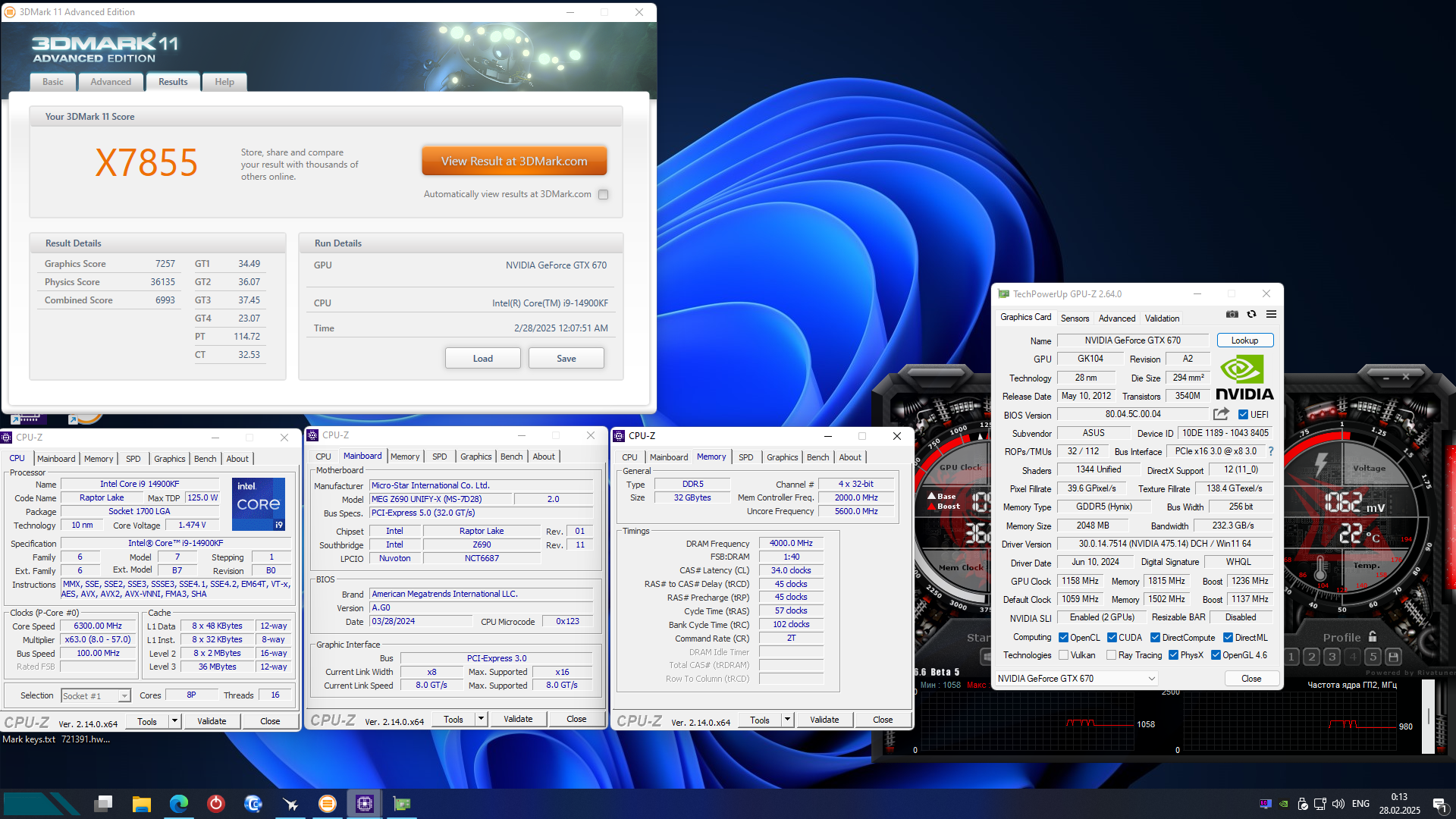Open File Explorer from the taskbar

pos(141,804)
